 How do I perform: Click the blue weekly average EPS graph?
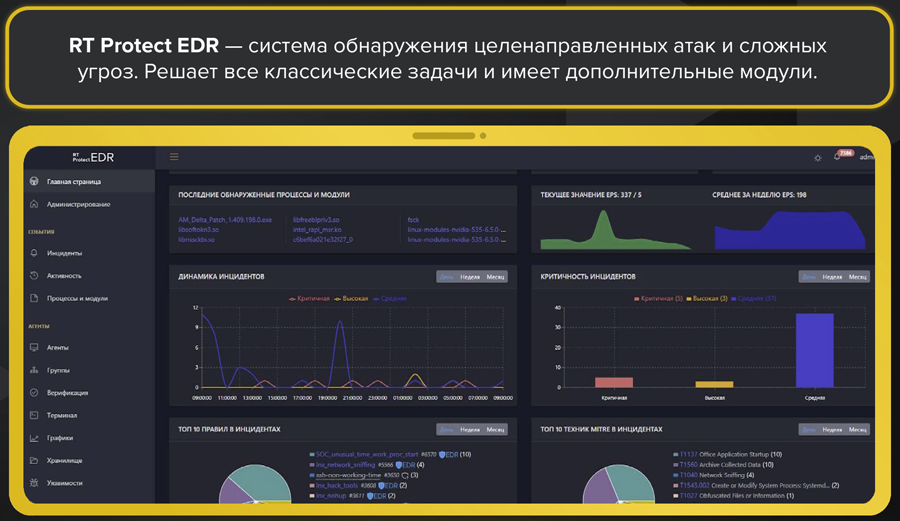(x=790, y=231)
